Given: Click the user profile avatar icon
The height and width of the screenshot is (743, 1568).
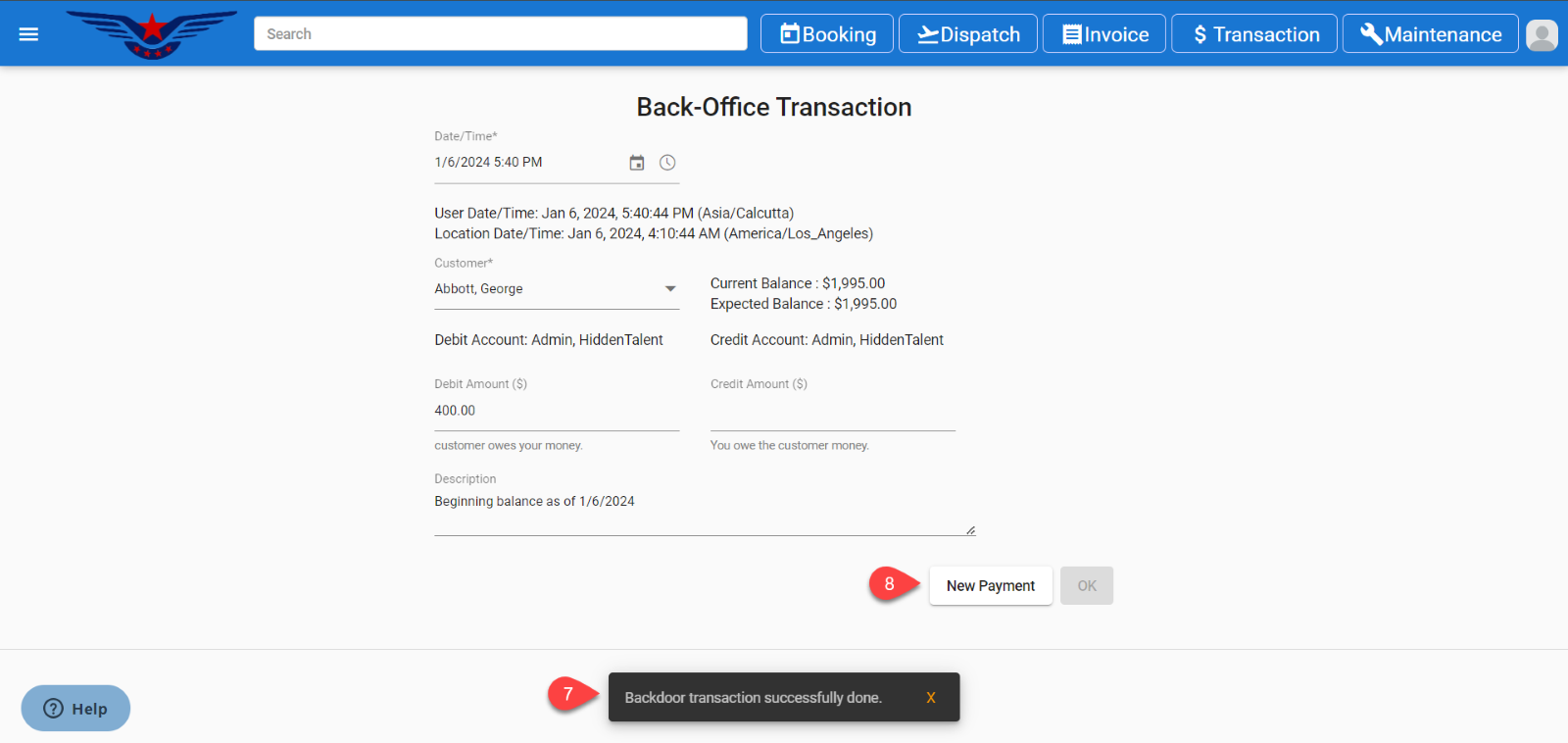Looking at the screenshot, I should 1542,35.
